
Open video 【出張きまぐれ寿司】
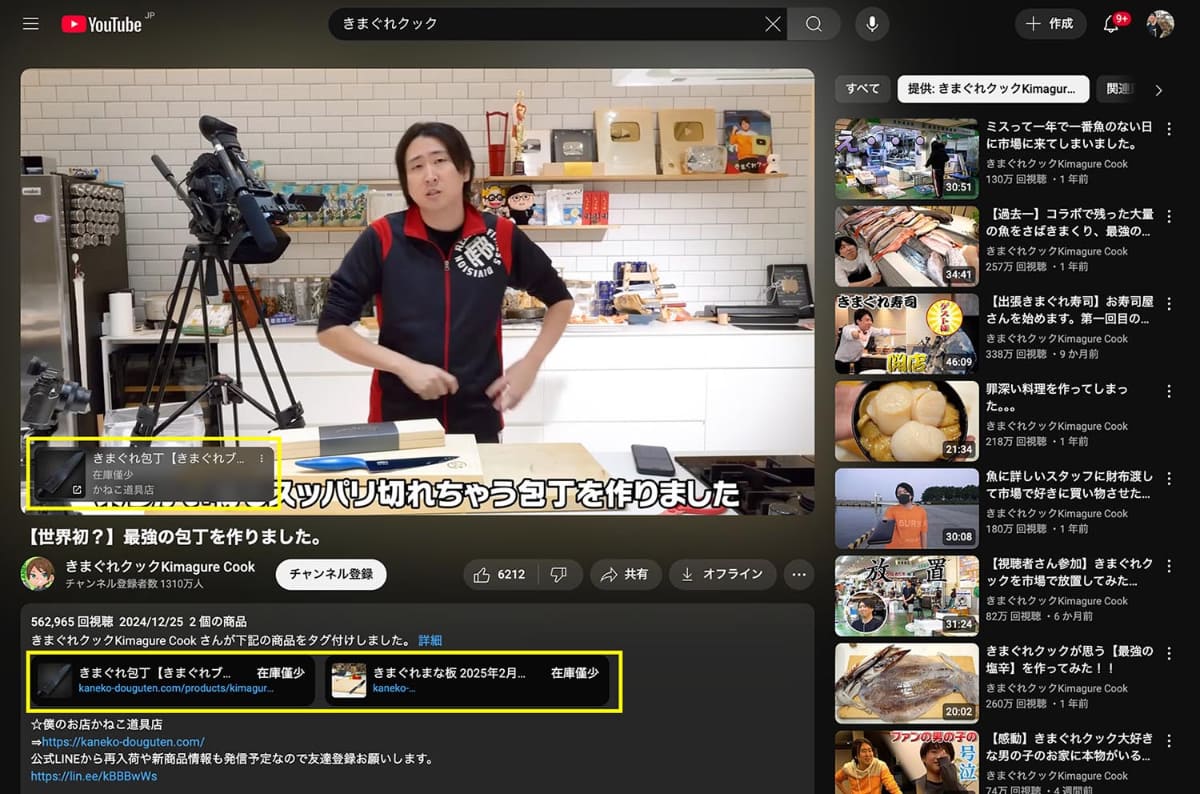pyautogui.click(x=1070, y=310)
